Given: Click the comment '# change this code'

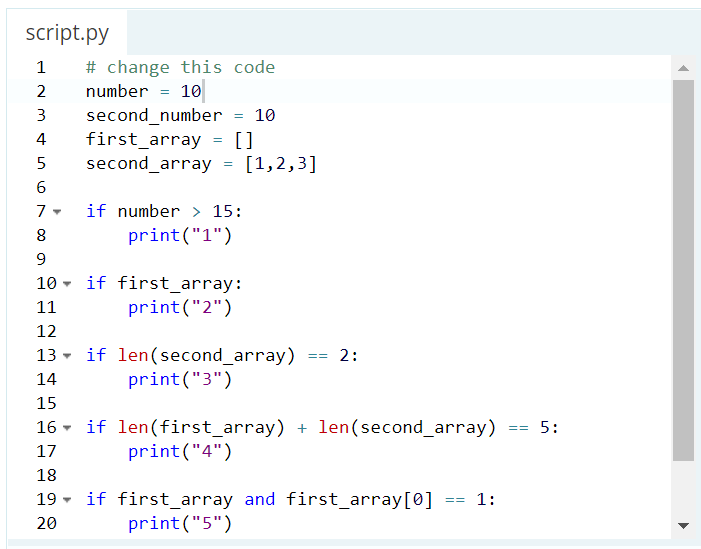Looking at the screenshot, I should point(180,68).
